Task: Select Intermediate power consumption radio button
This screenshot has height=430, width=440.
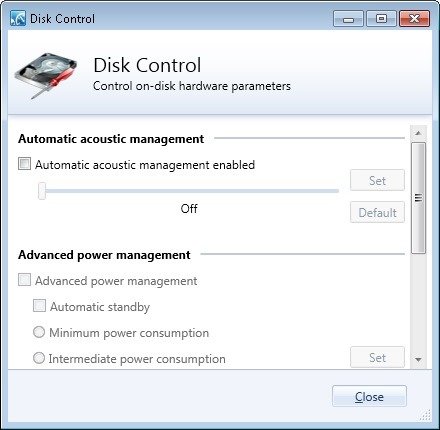Action: click(x=39, y=358)
